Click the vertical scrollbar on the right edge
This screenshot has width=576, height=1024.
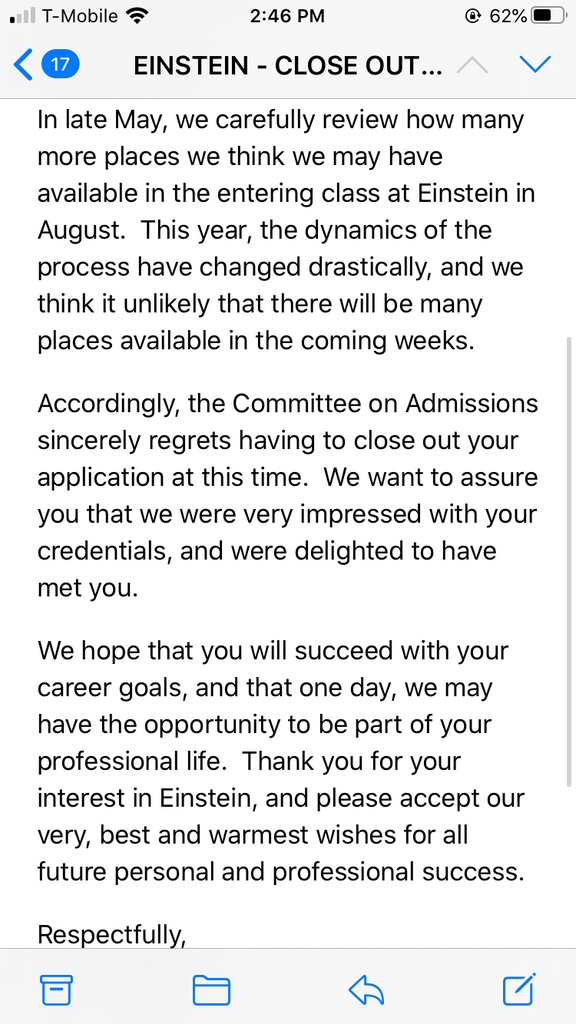[x=569, y=562]
